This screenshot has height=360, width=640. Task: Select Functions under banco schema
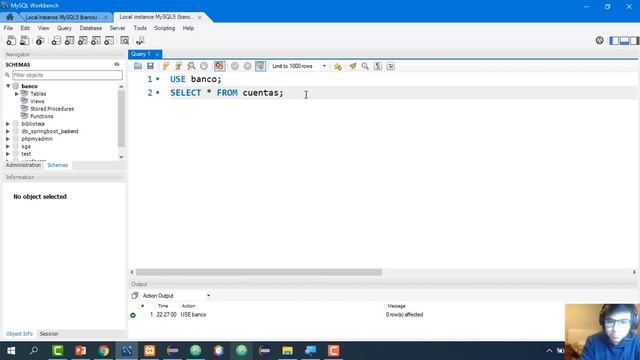42,116
